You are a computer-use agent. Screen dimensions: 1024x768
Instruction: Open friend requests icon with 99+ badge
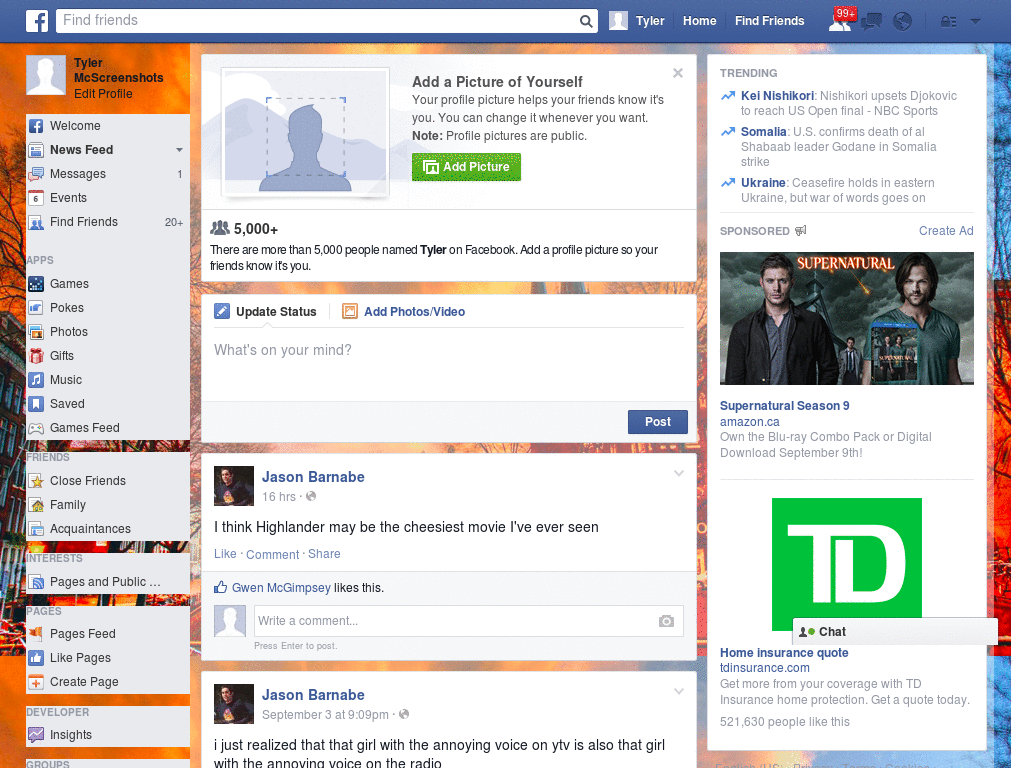tap(842, 20)
